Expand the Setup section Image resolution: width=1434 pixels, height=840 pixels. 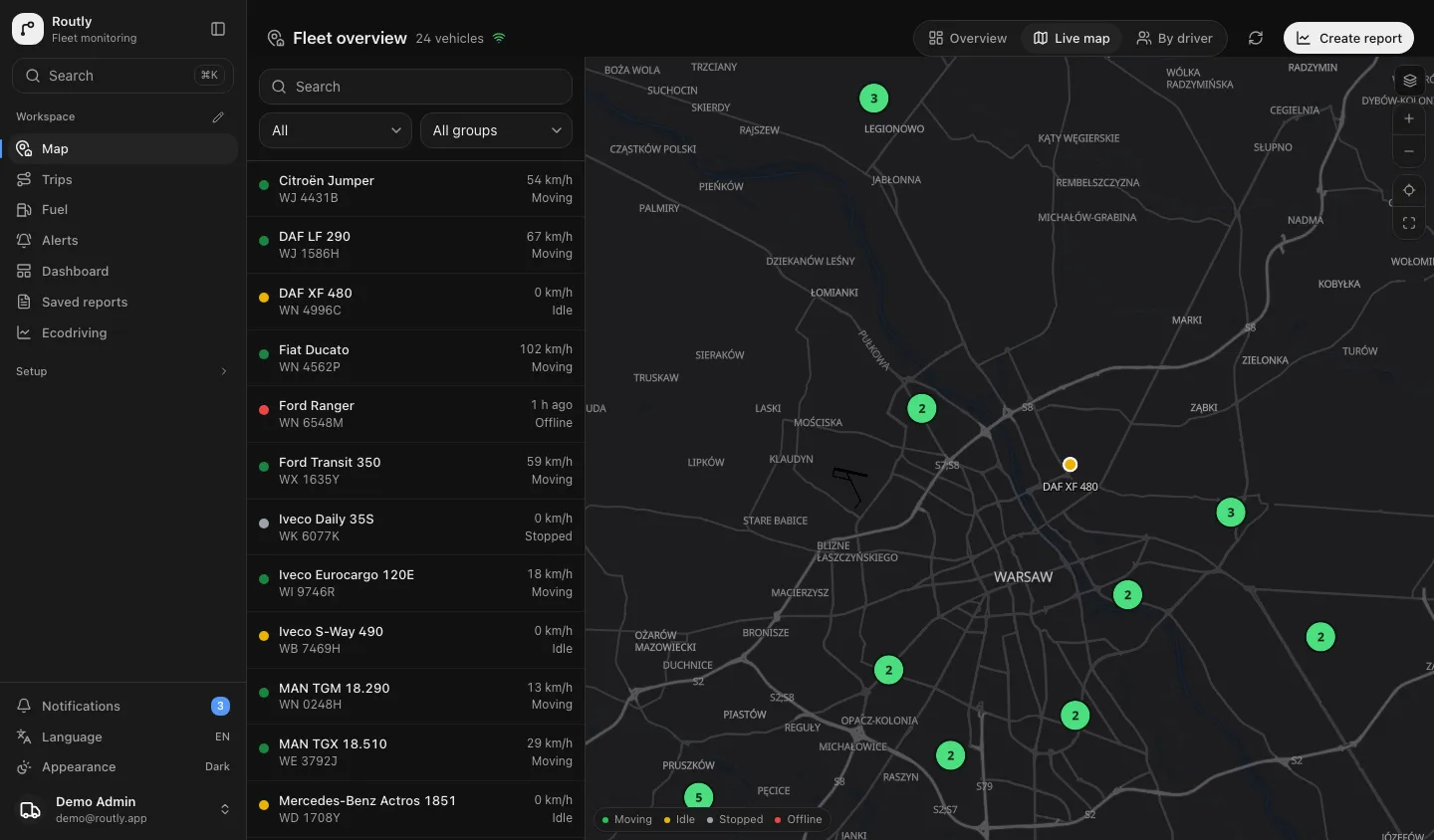coord(122,371)
